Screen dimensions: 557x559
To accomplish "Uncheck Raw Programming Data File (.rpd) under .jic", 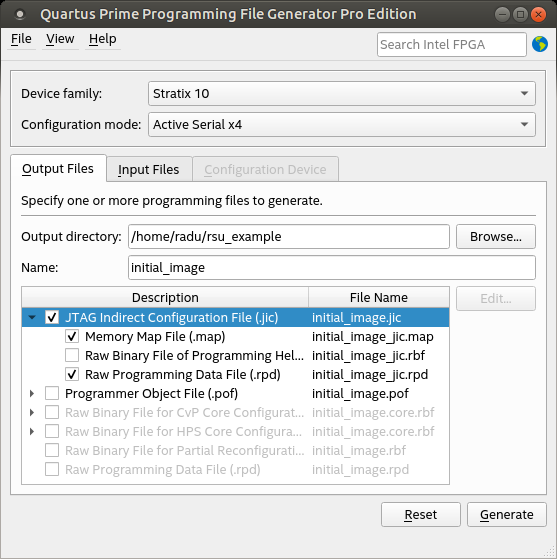I will (72, 374).
